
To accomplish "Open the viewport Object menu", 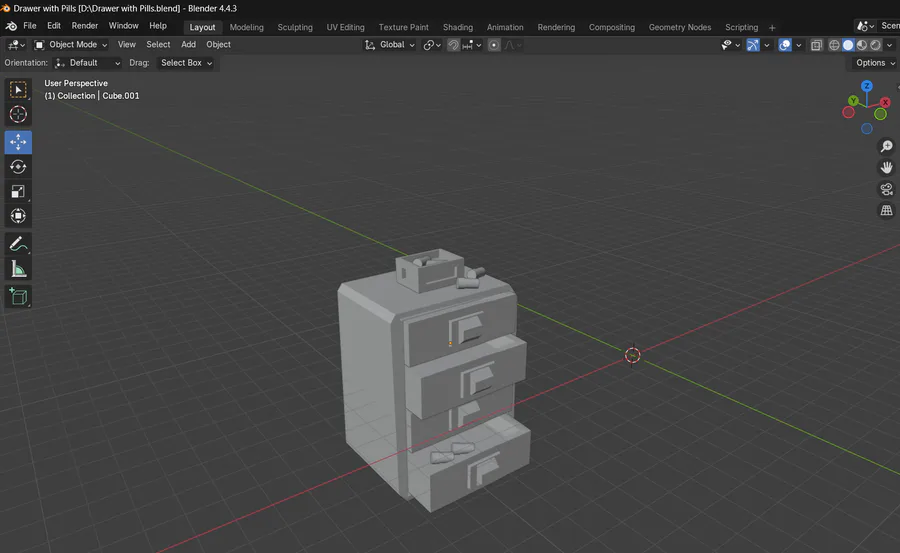I will (218, 45).
